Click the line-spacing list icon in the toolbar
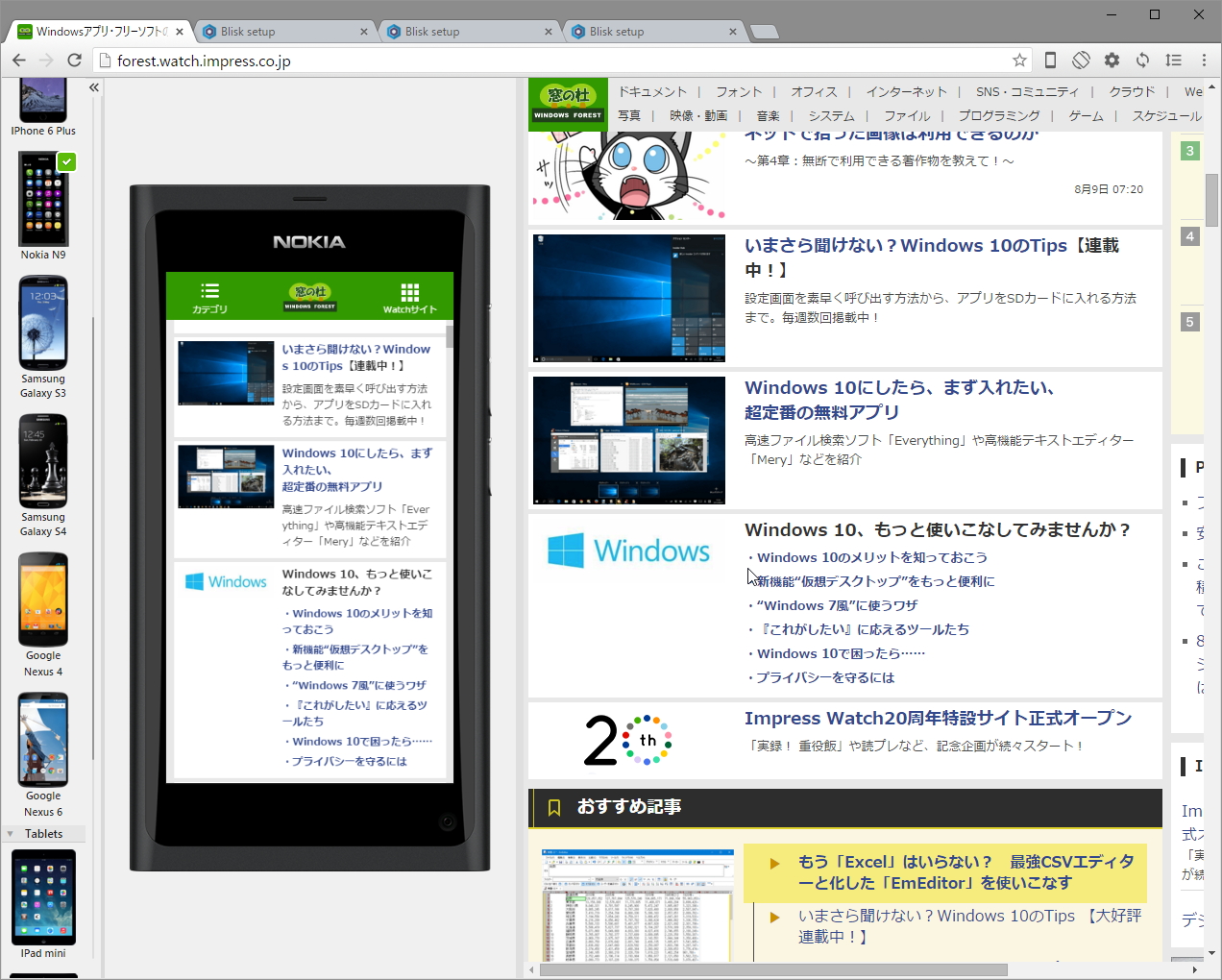 tap(1173, 60)
